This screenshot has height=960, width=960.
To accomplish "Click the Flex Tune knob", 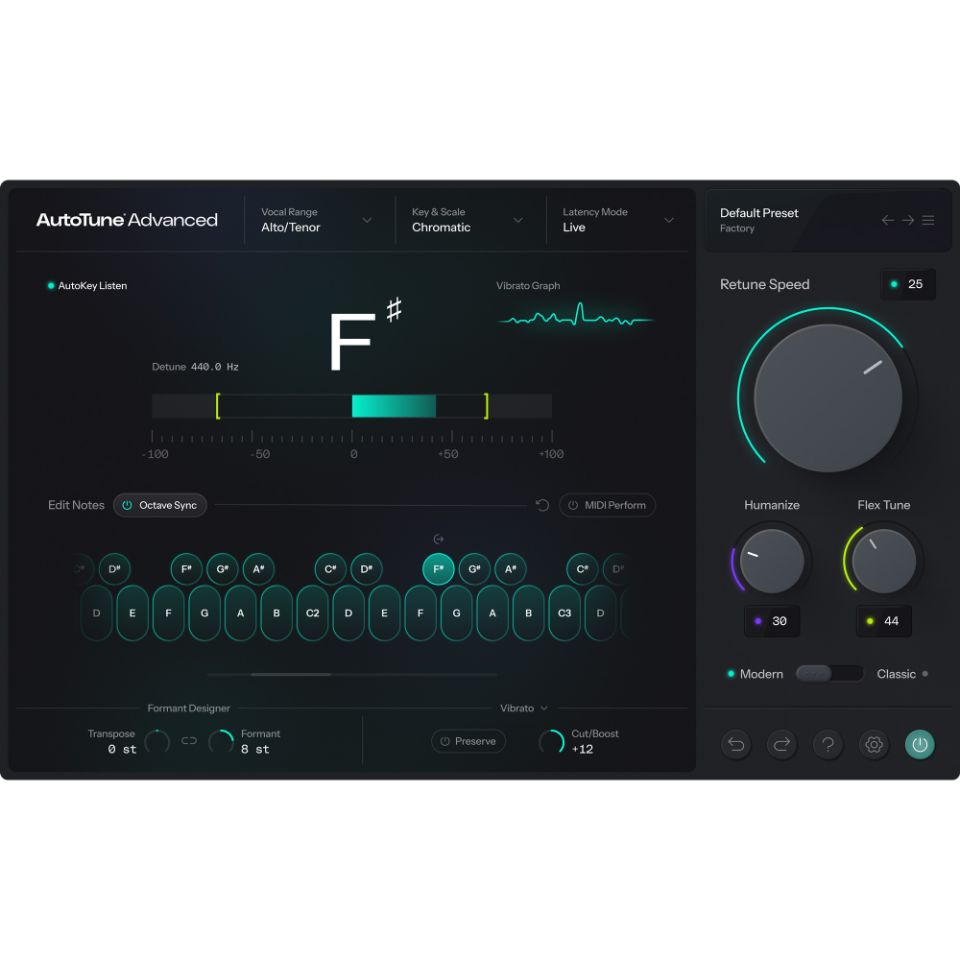I will (884, 561).
